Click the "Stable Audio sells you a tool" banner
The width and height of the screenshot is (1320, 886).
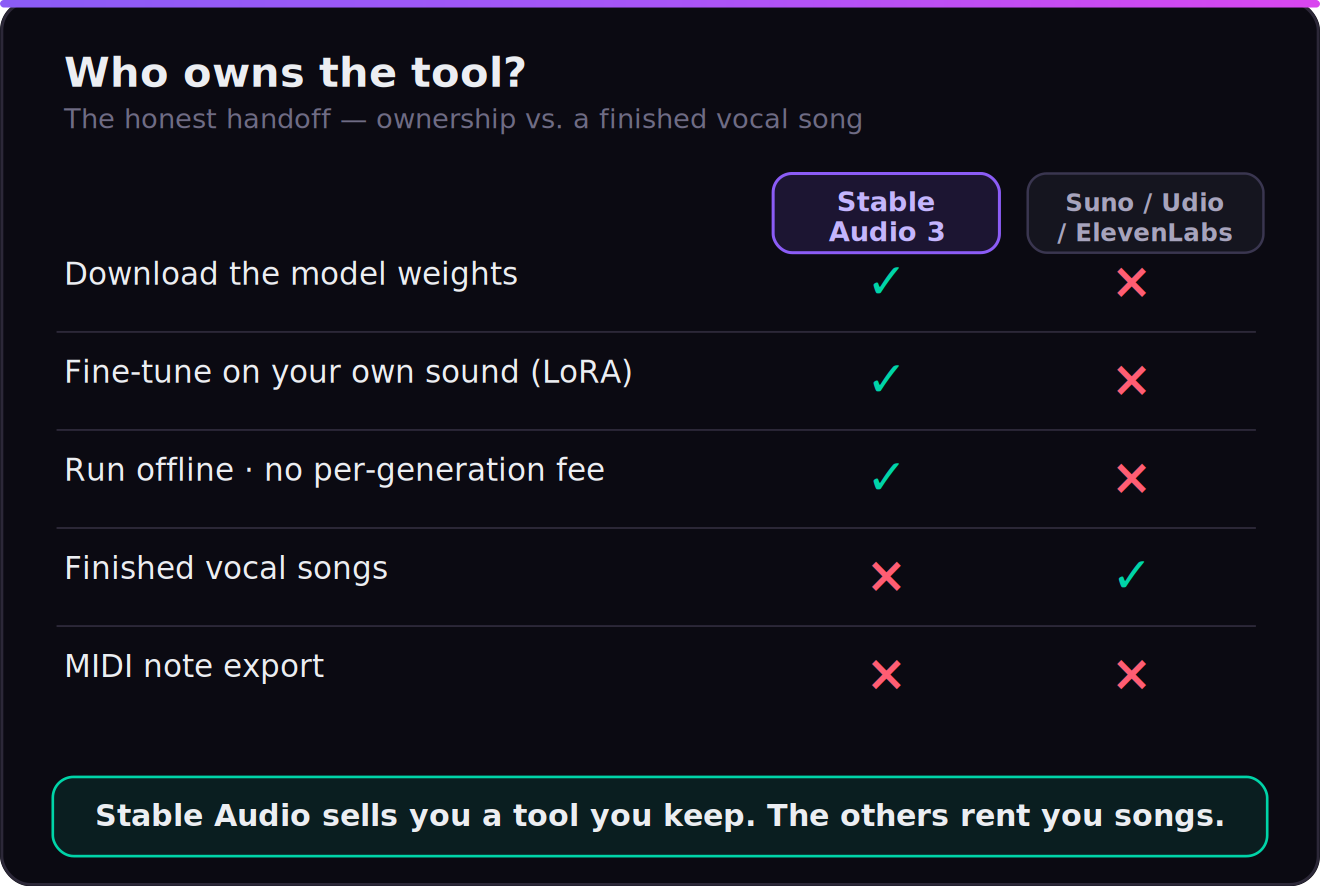pos(660,816)
